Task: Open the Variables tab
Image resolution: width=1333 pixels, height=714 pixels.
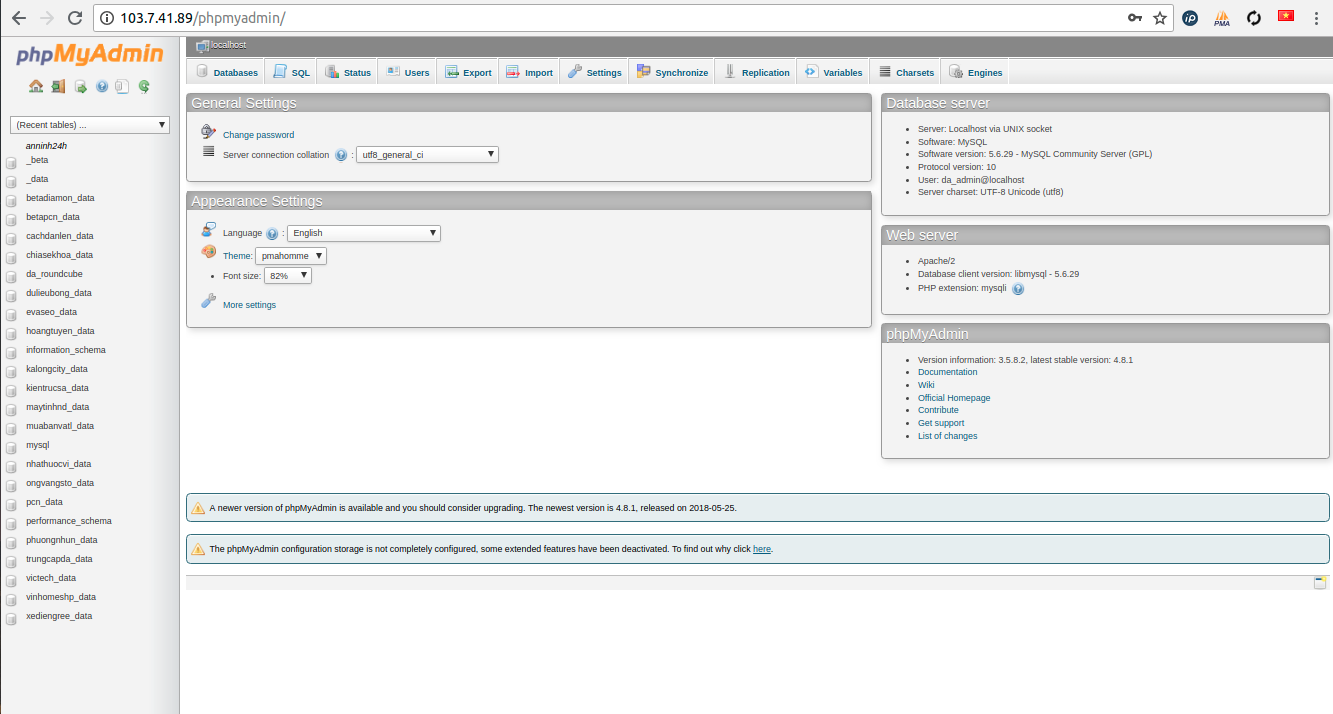Action: tap(833, 72)
